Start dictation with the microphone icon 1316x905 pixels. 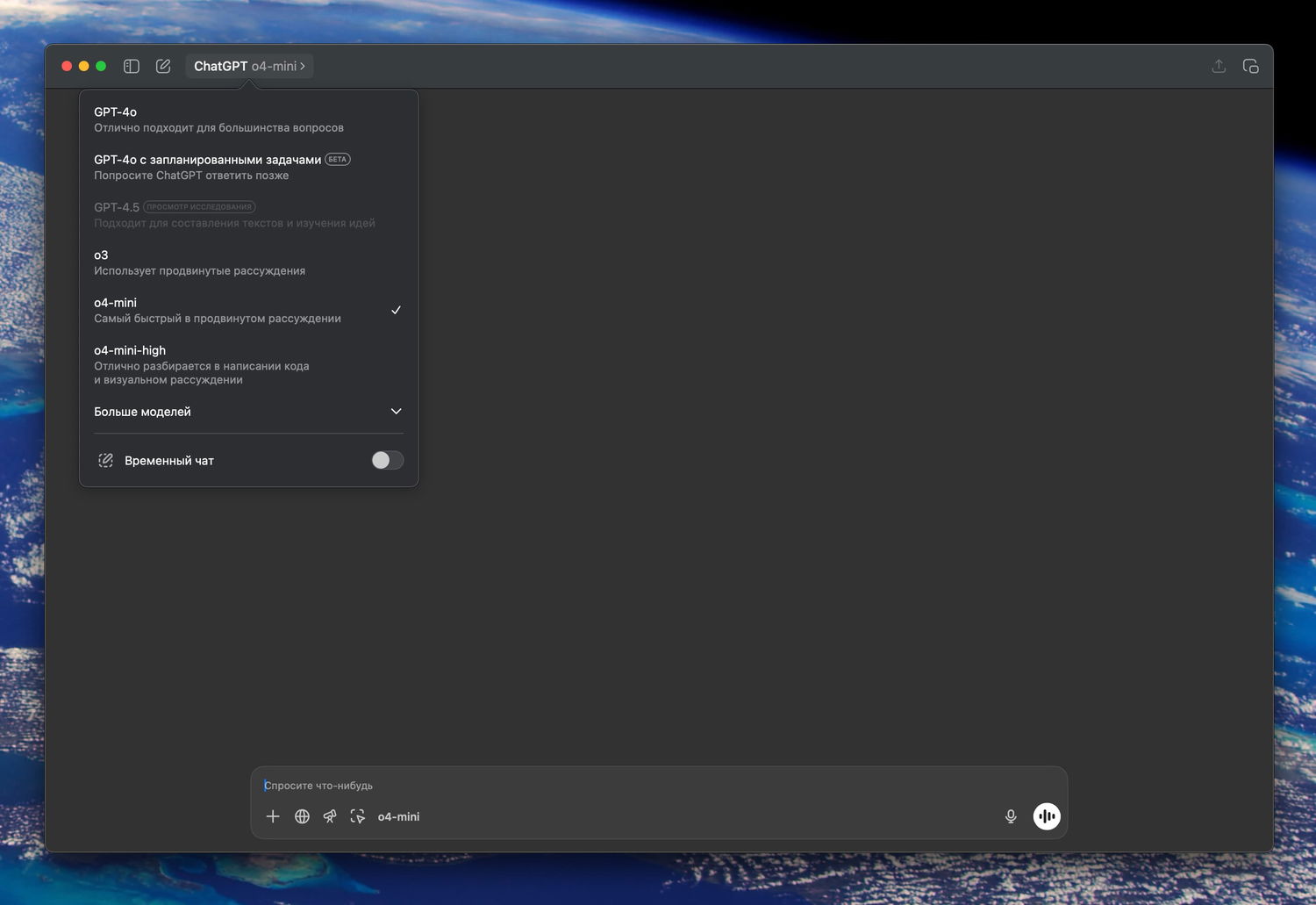pyautogui.click(x=1011, y=816)
